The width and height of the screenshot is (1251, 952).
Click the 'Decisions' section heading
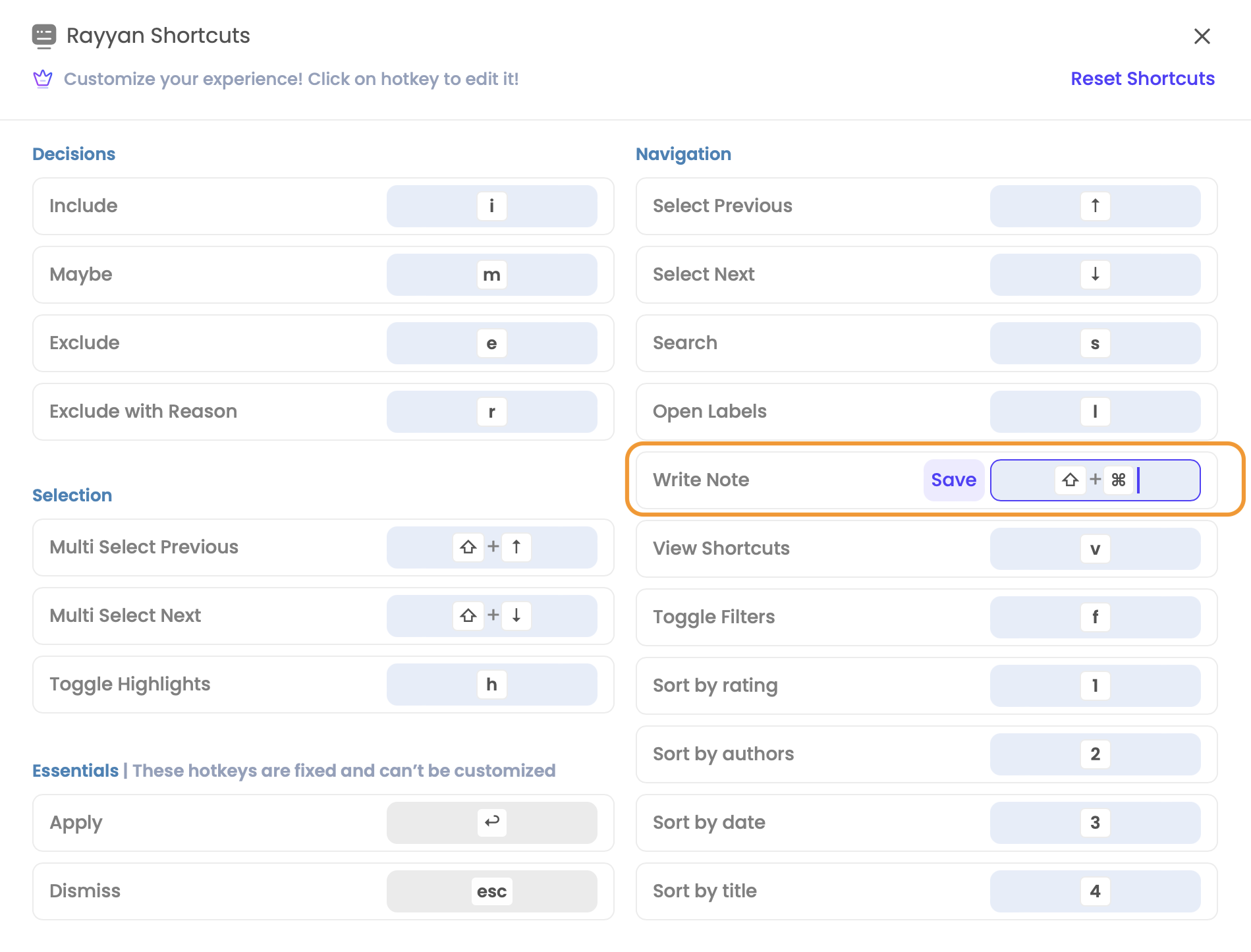tap(74, 154)
